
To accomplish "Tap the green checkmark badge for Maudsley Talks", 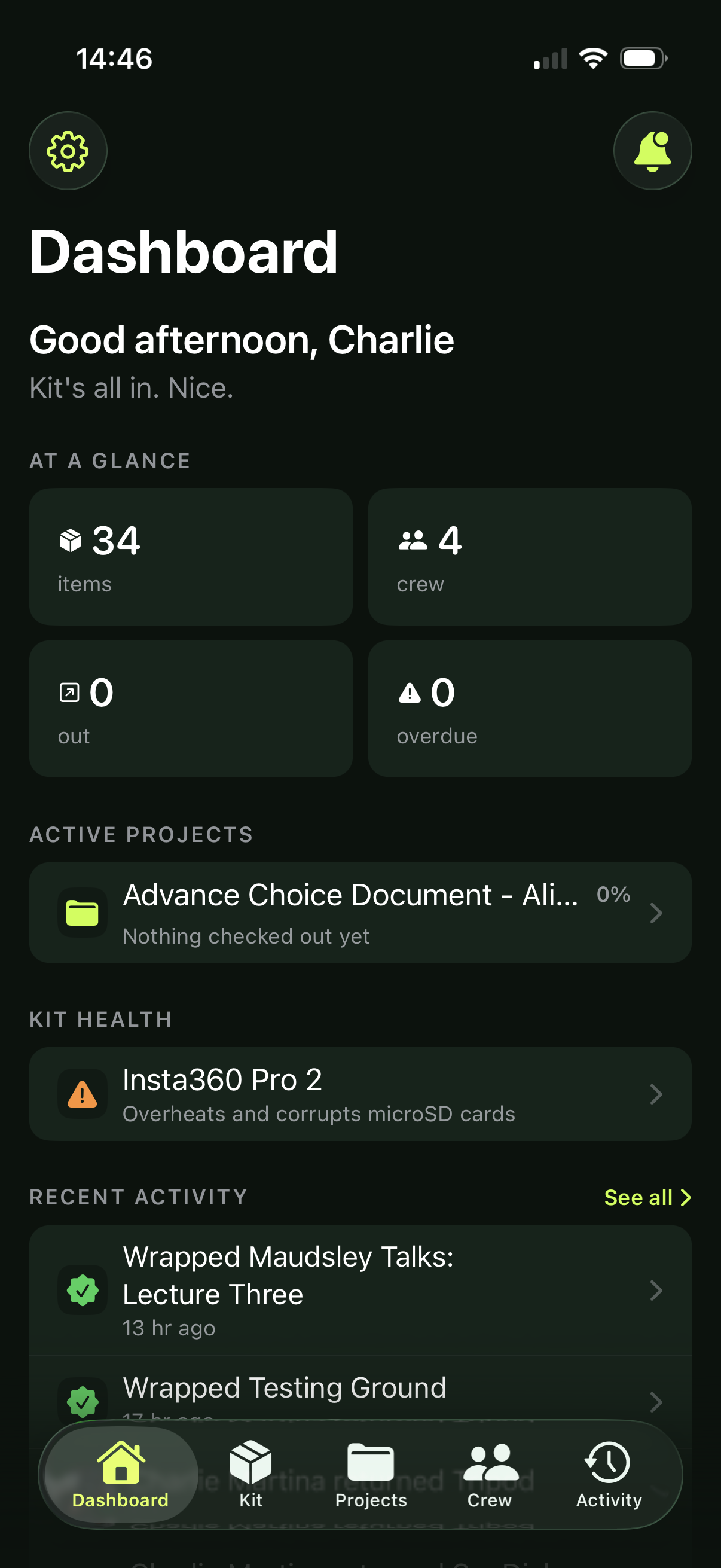I will tap(83, 1290).
